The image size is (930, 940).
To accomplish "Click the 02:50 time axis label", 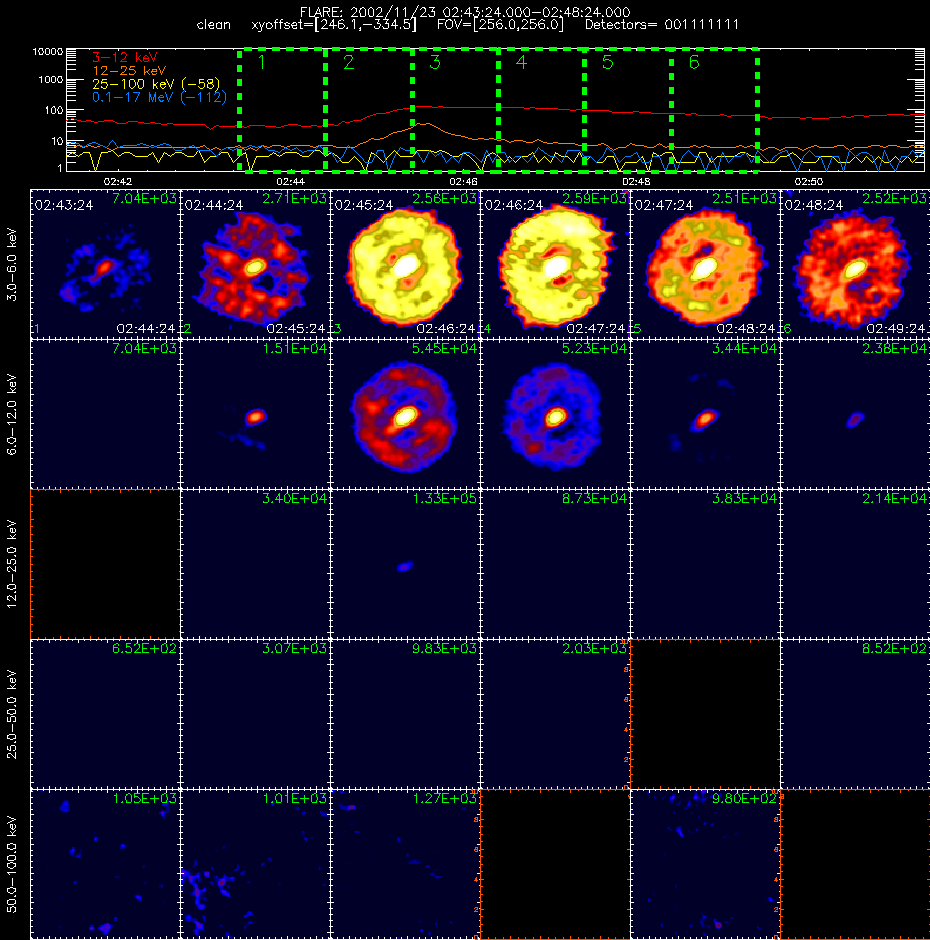I will (x=808, y=181).
